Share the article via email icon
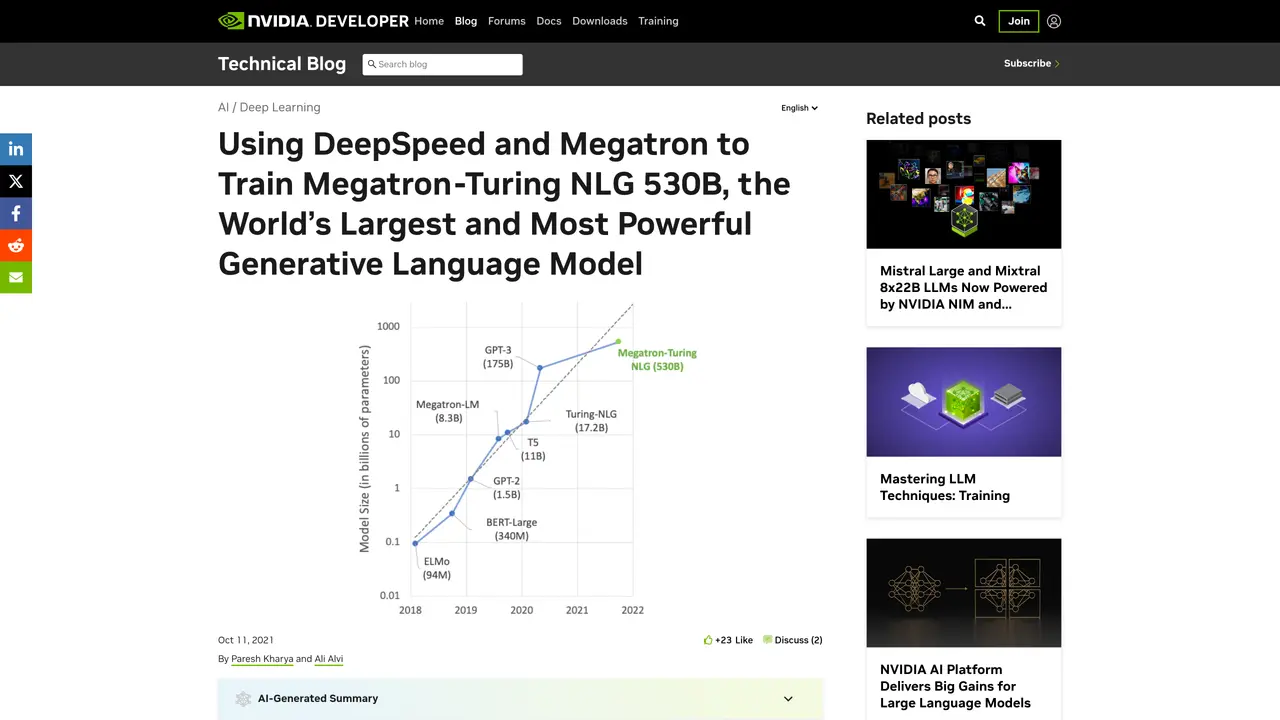Screen dimensions: 1280x720 16,277
